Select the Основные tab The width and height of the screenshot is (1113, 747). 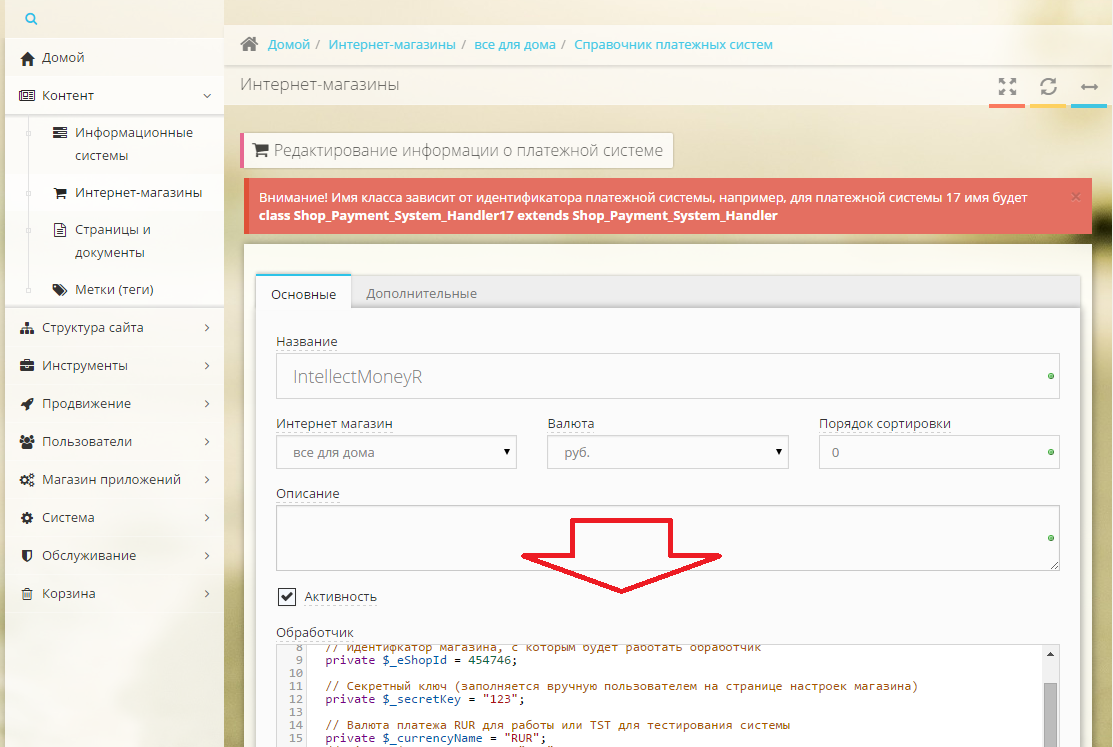pyautogui.click(x=304, y=294)
